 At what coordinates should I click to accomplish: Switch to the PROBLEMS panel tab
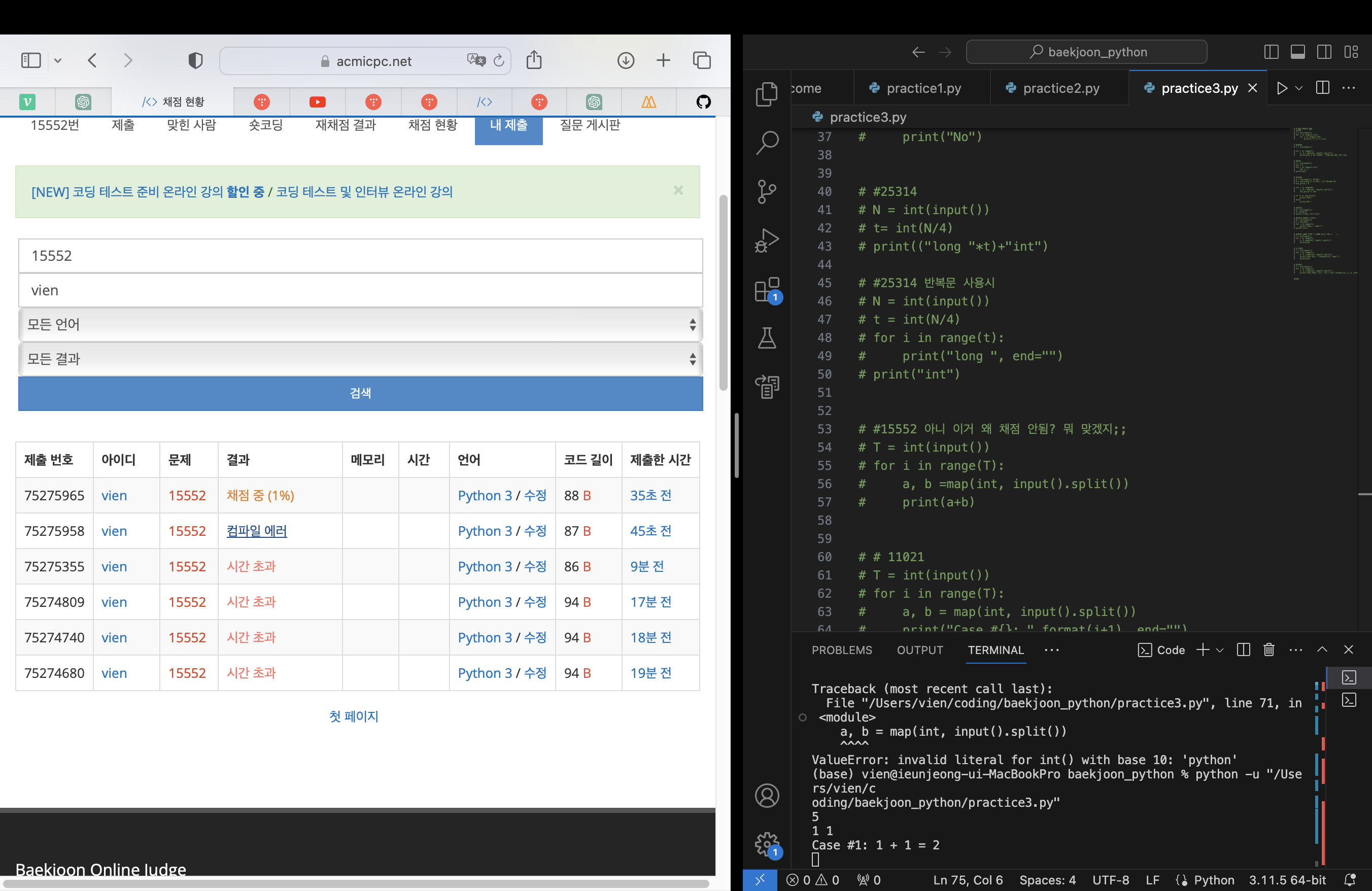[x=842, y=650]
